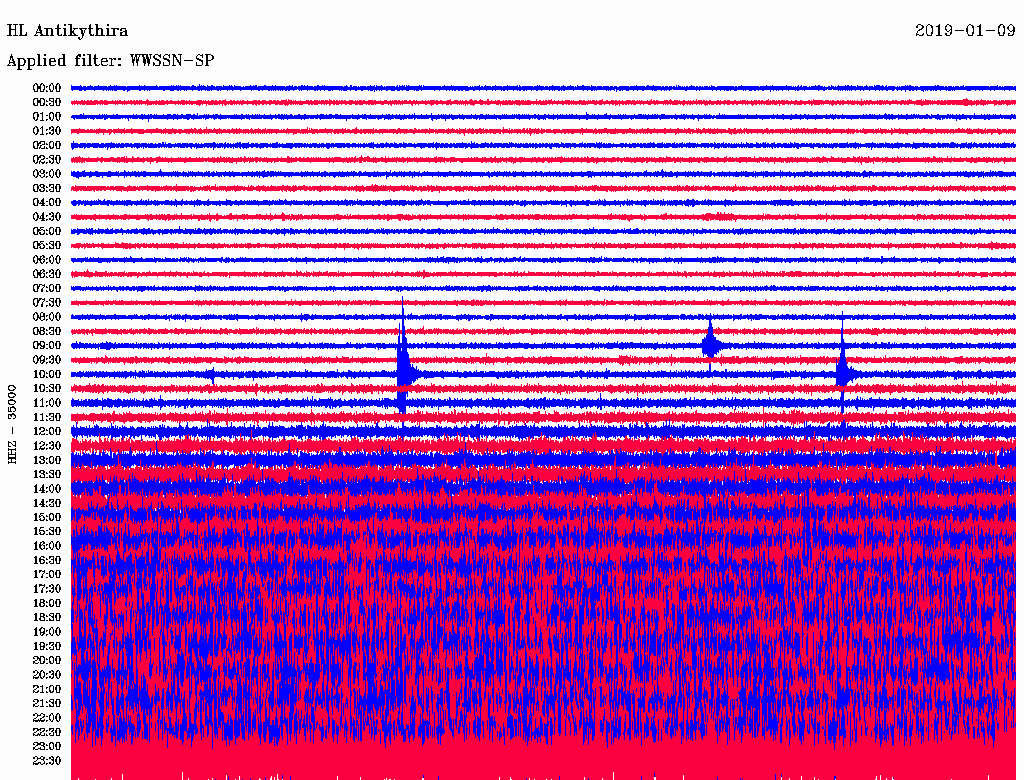
Task: Click the 08:30 time label
Action: [47, 331]
